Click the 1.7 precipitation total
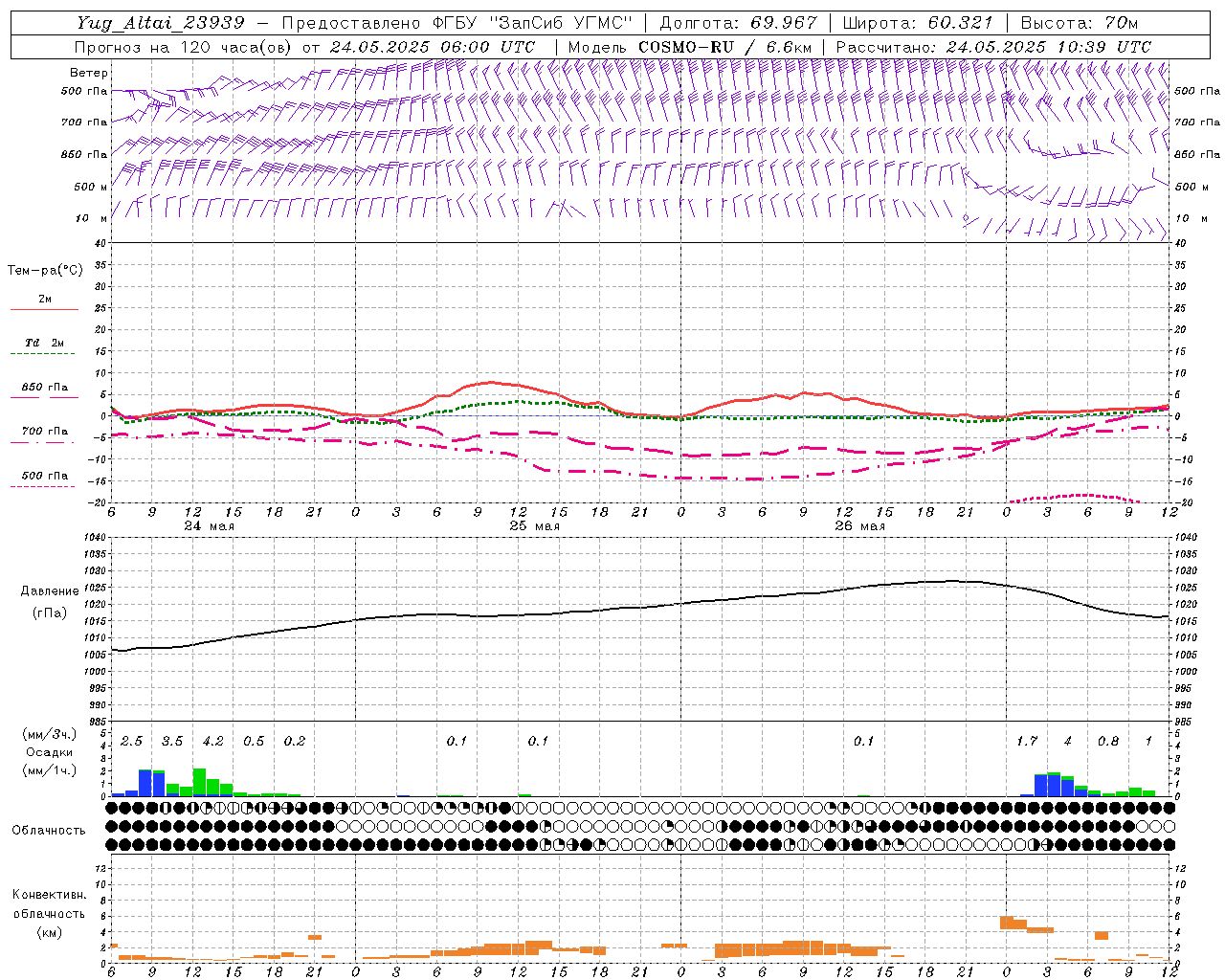1225x980 pixels. [x=1027, y=741]
